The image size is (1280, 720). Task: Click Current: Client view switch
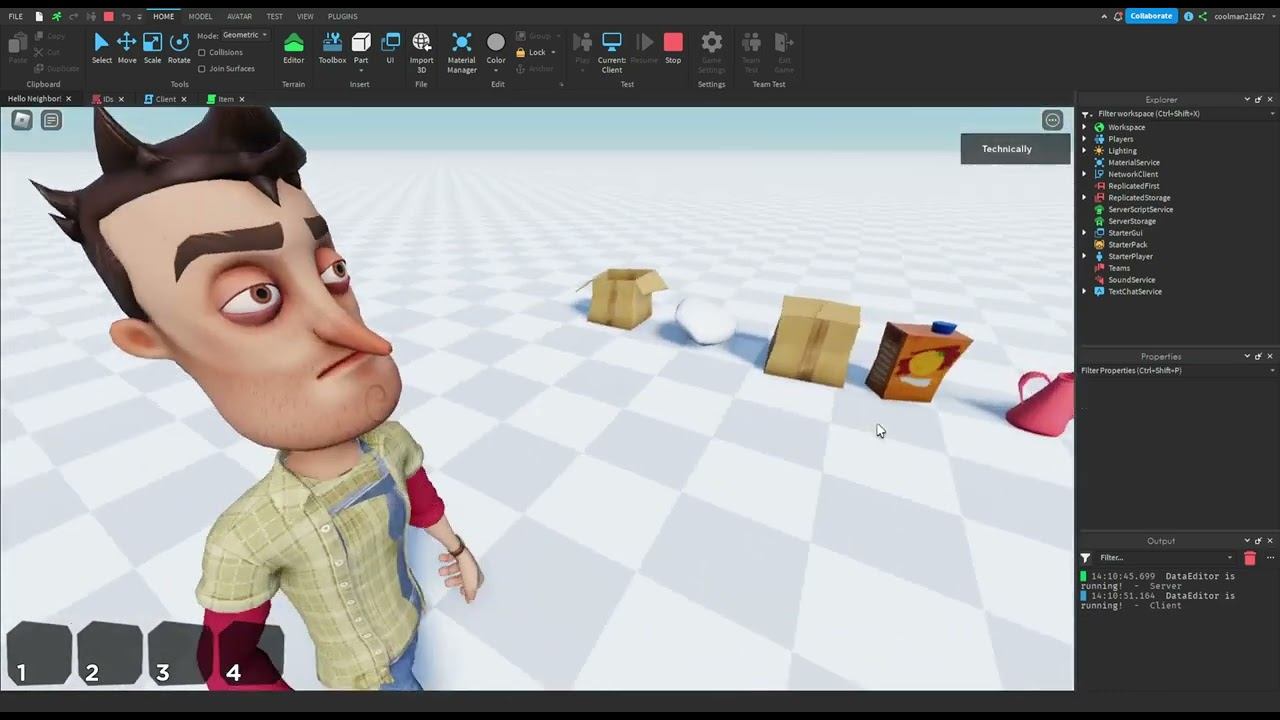(612, 52)
